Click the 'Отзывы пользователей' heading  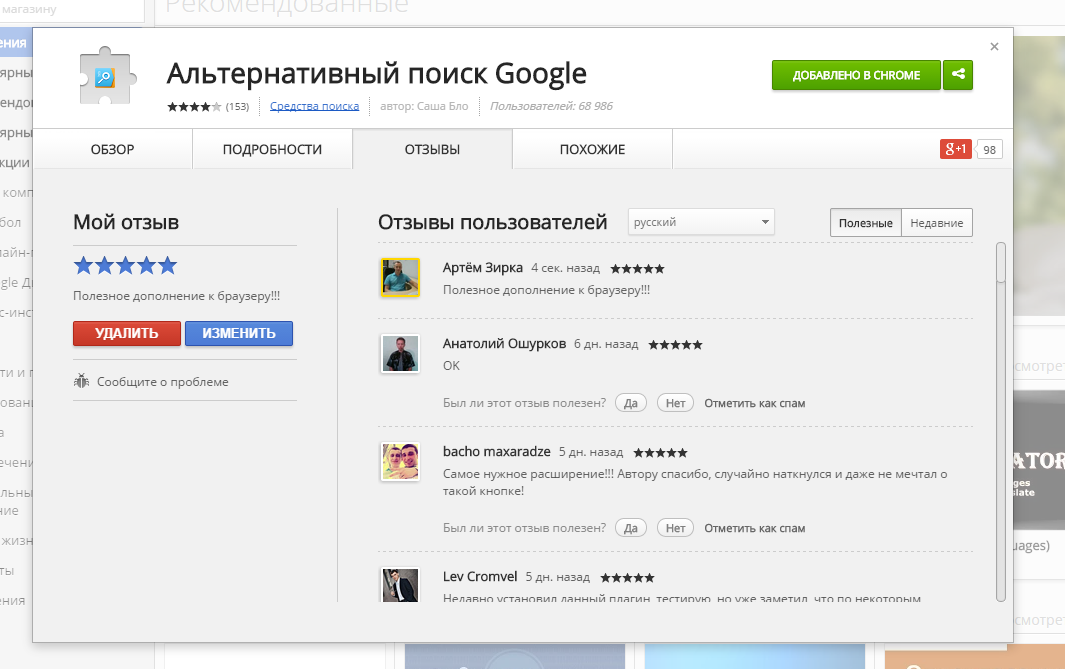pos(492,222)
